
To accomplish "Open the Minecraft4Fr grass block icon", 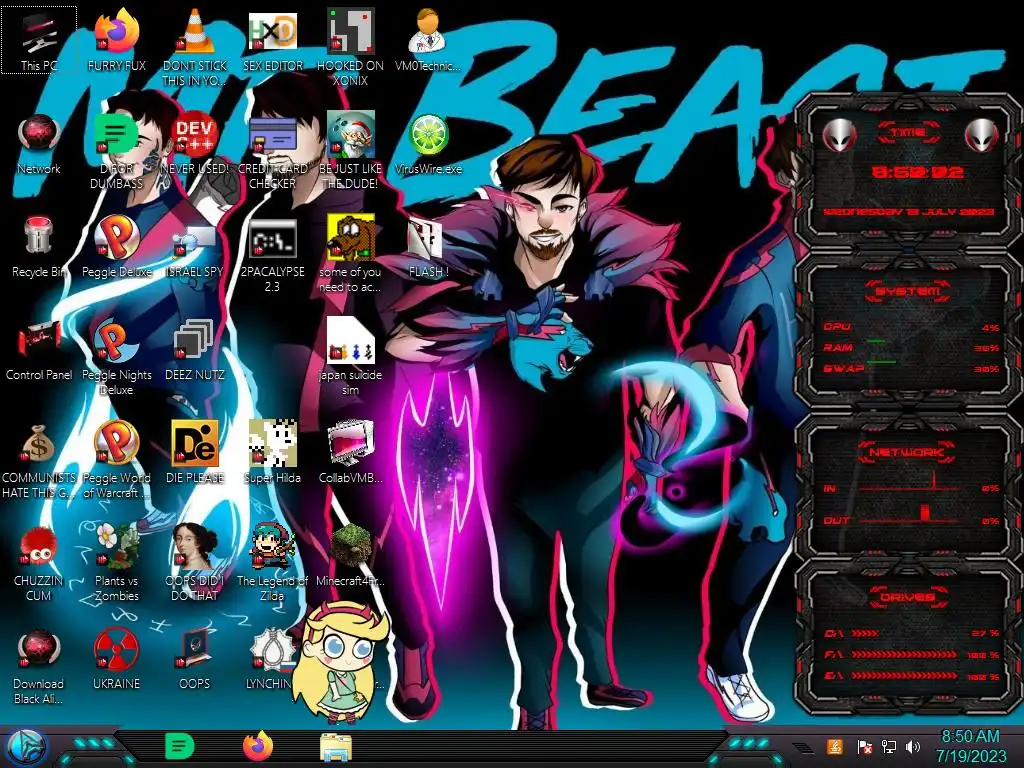I will pos(350,556).
